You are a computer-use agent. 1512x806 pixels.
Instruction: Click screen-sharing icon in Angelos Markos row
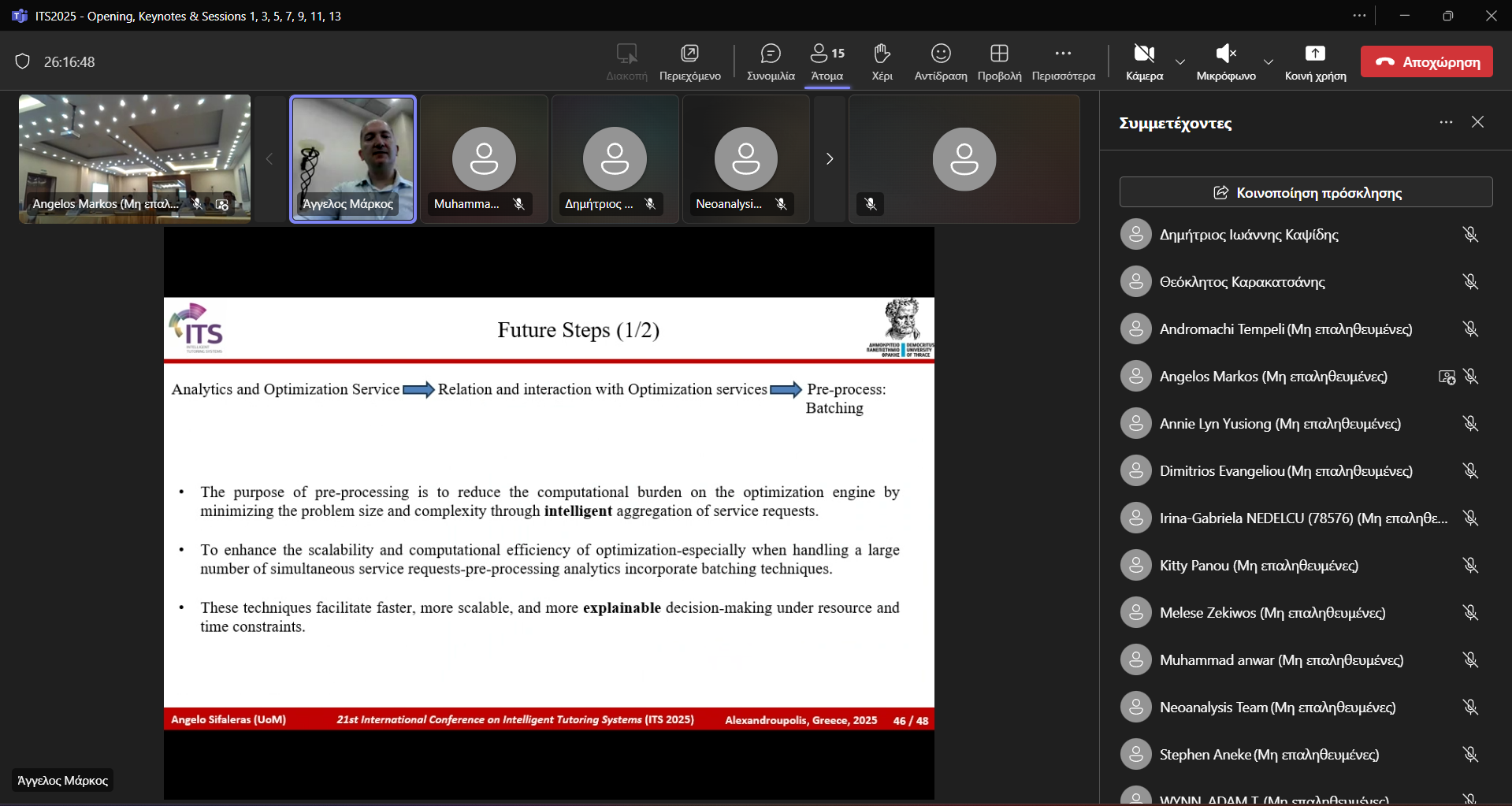pos(1447,377)
